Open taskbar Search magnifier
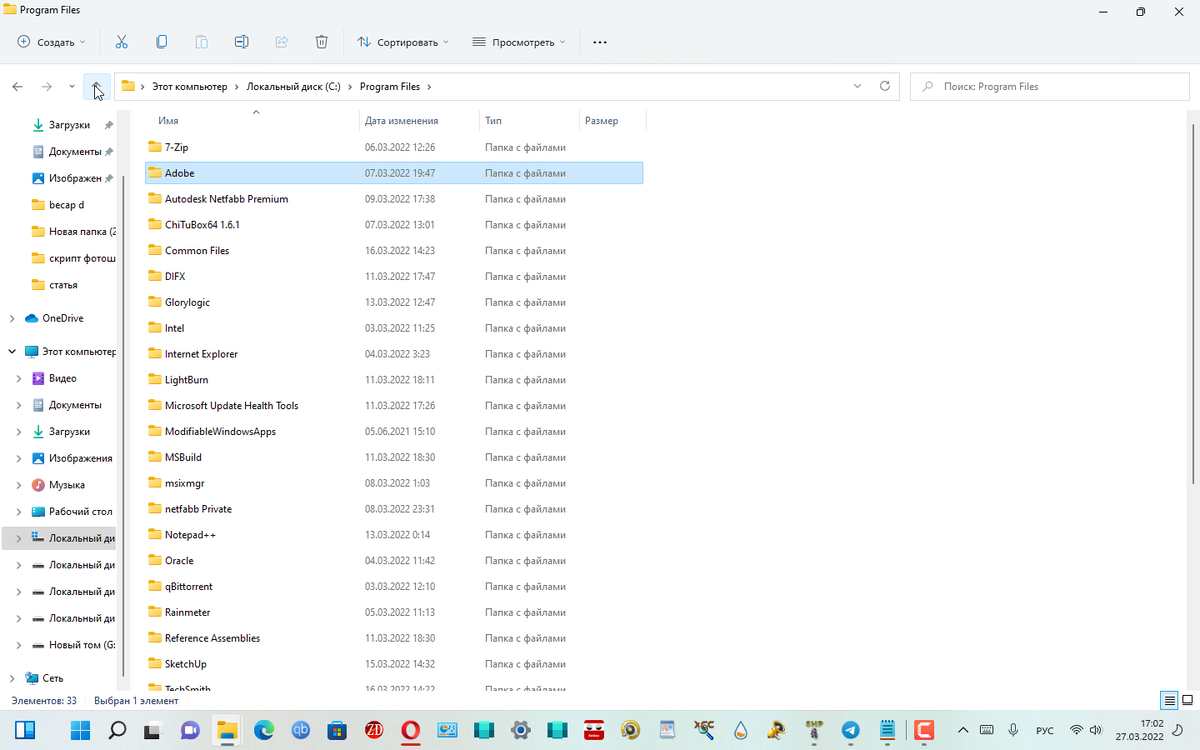 [117, 730]
